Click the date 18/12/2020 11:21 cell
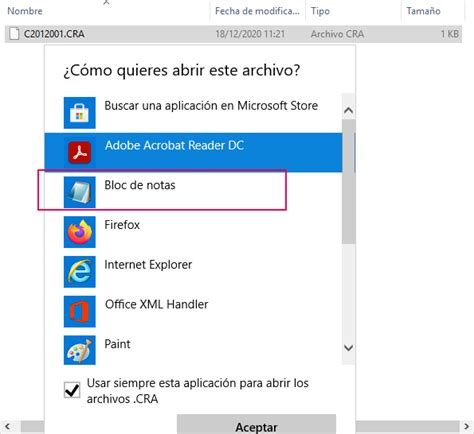This screenshot has width=474, height=434. click(250, 34)
